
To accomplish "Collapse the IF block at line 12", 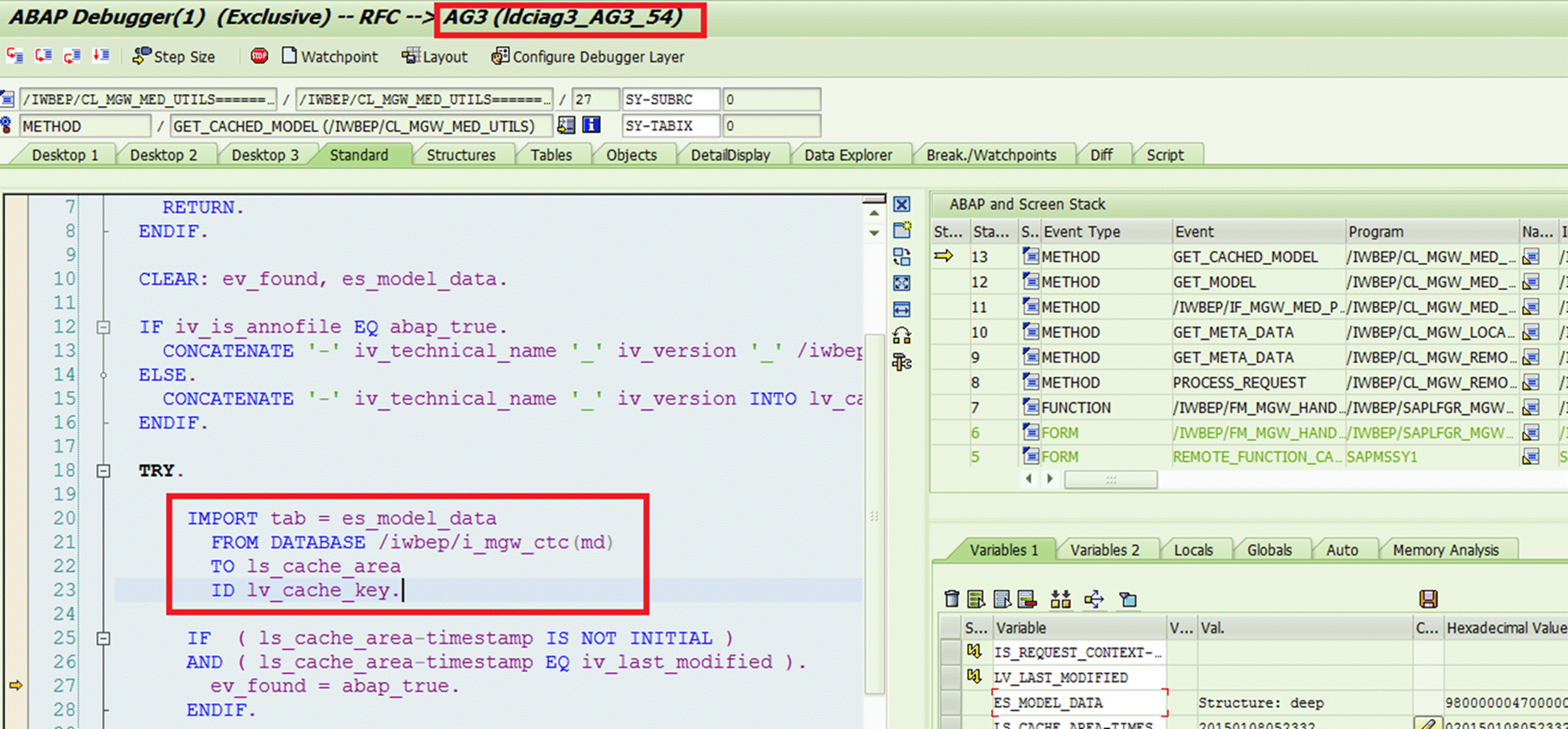I will (103, 328).
